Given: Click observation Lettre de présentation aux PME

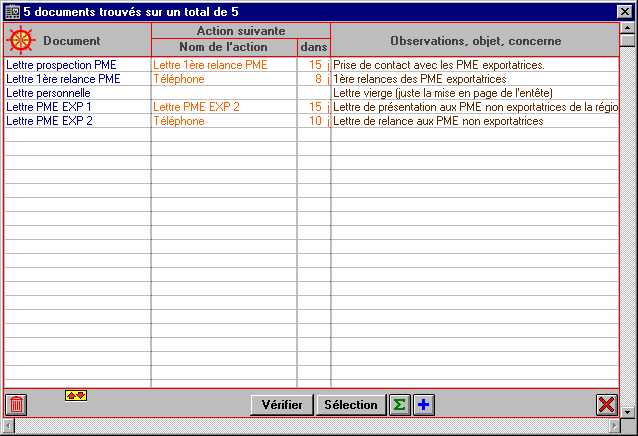Looking at the screenshot, I should [x=475, y=107].
